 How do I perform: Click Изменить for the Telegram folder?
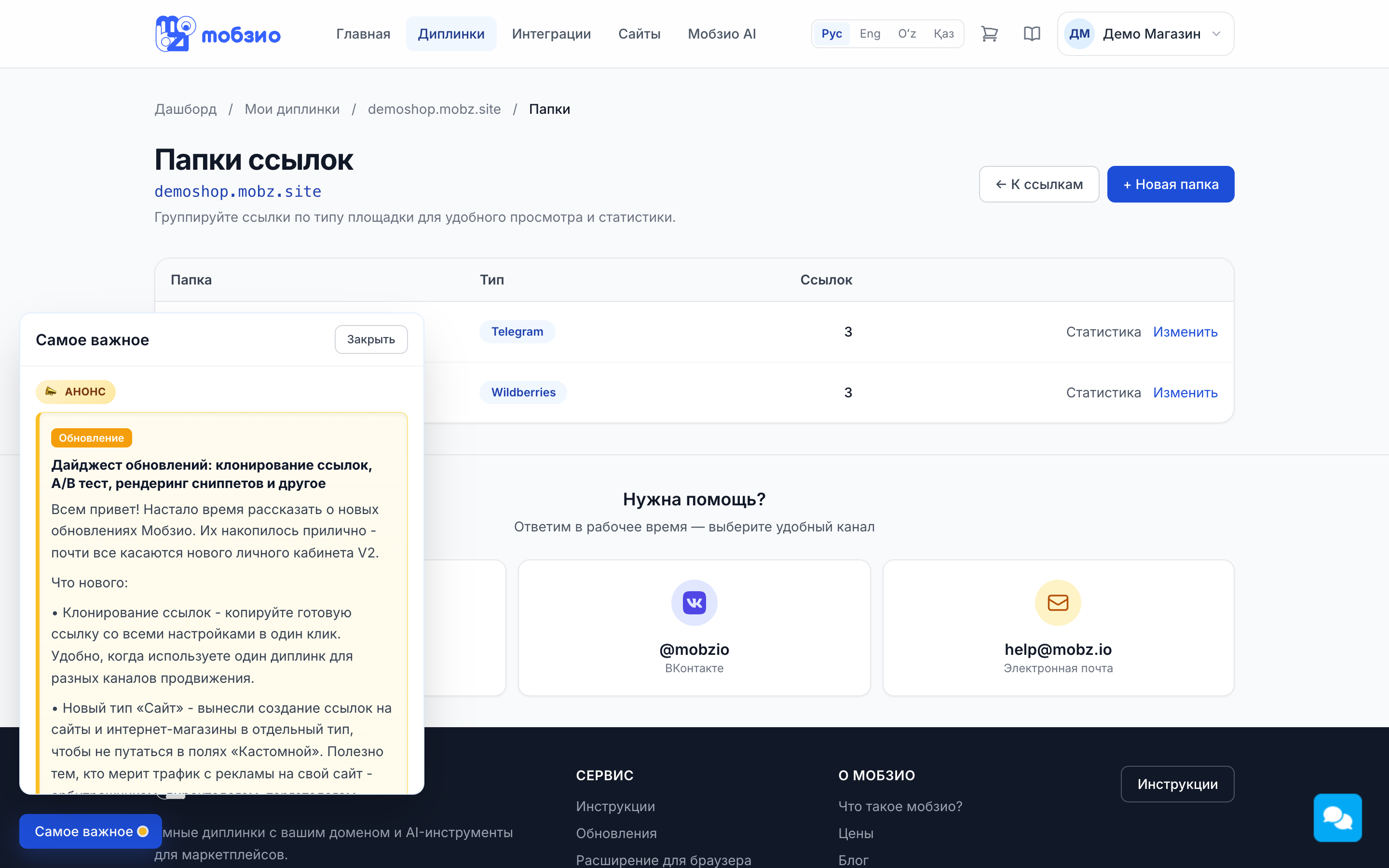[x=1185, y=332]
